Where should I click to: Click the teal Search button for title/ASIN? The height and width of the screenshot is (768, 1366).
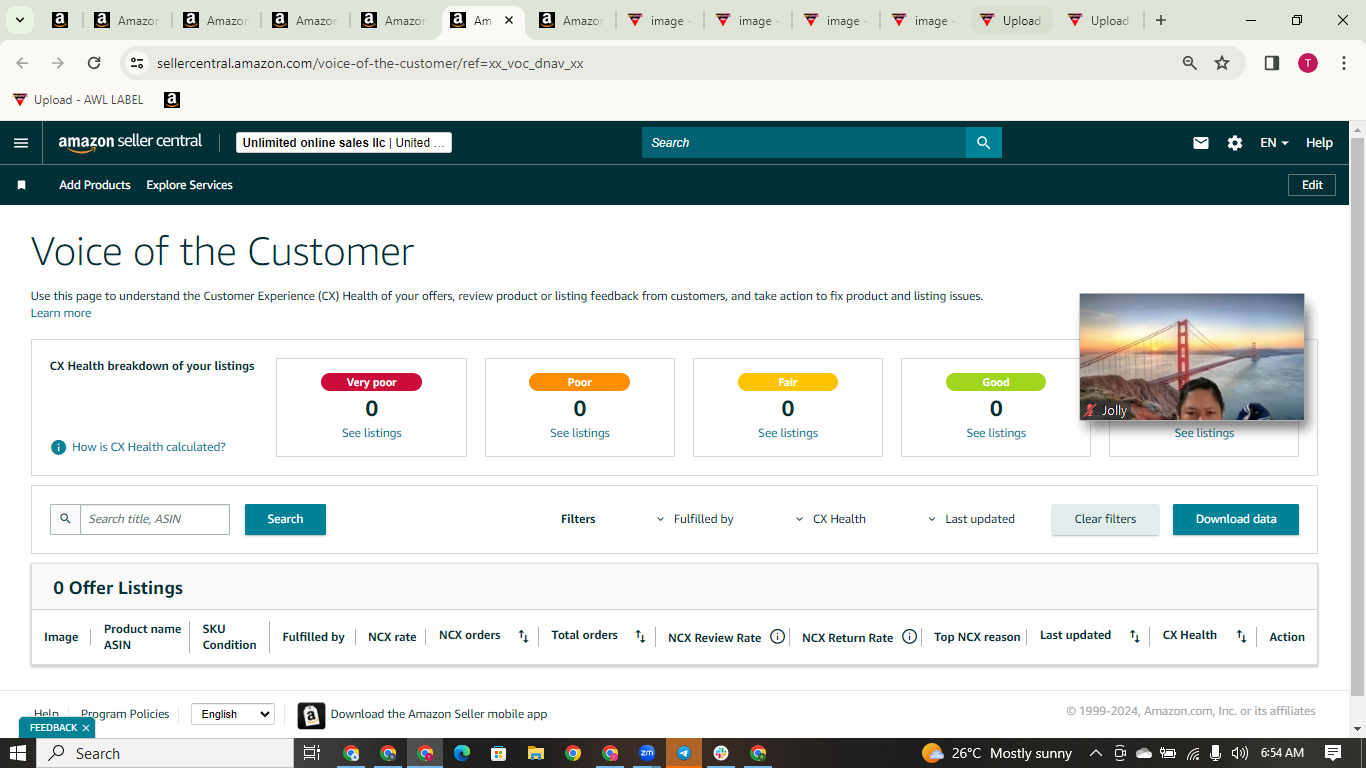coord(285,519)
